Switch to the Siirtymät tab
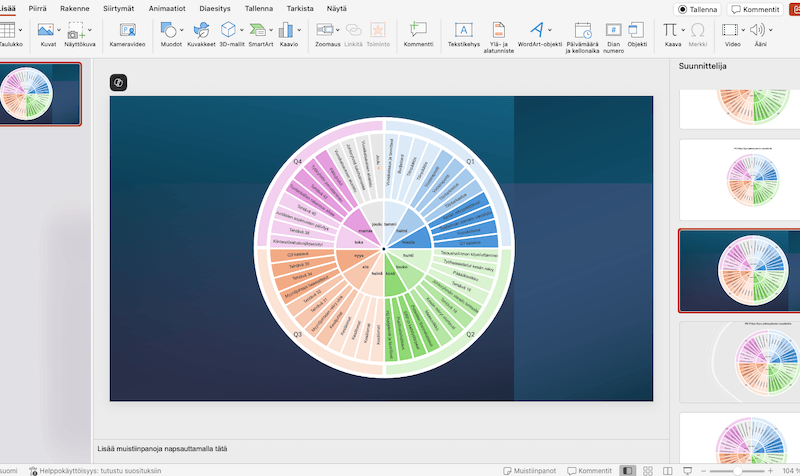The height and width of the screenshot is (476, 800). tap(118, 7)
